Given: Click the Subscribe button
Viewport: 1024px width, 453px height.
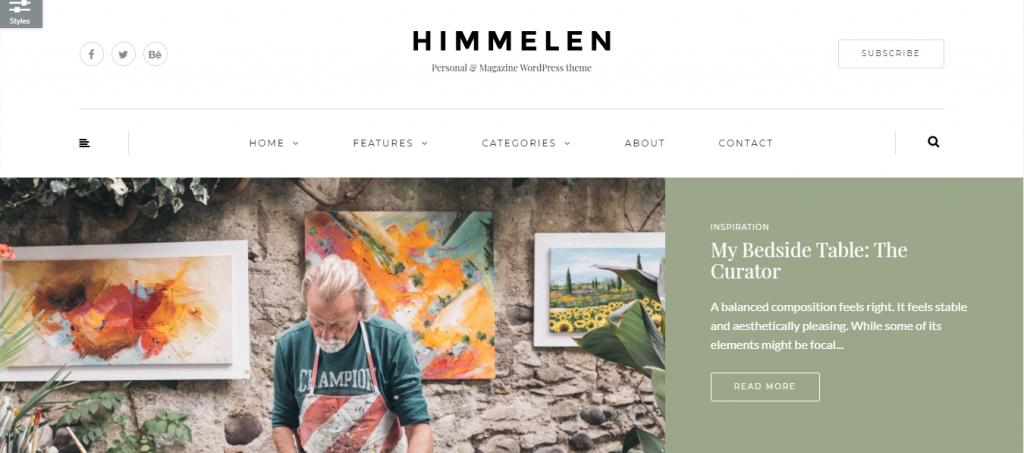Looking at the screenshot, I should tap(891, 54).
